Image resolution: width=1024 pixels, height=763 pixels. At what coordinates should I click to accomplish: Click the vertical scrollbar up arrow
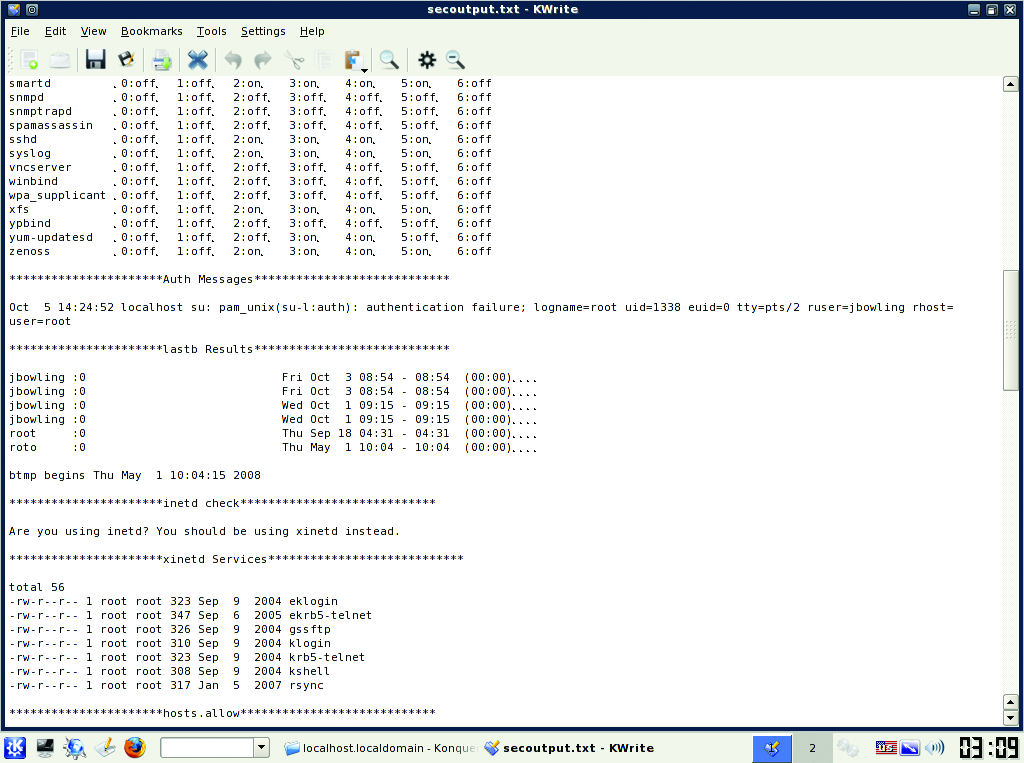pyautogui.click(x=1010, y=84)
